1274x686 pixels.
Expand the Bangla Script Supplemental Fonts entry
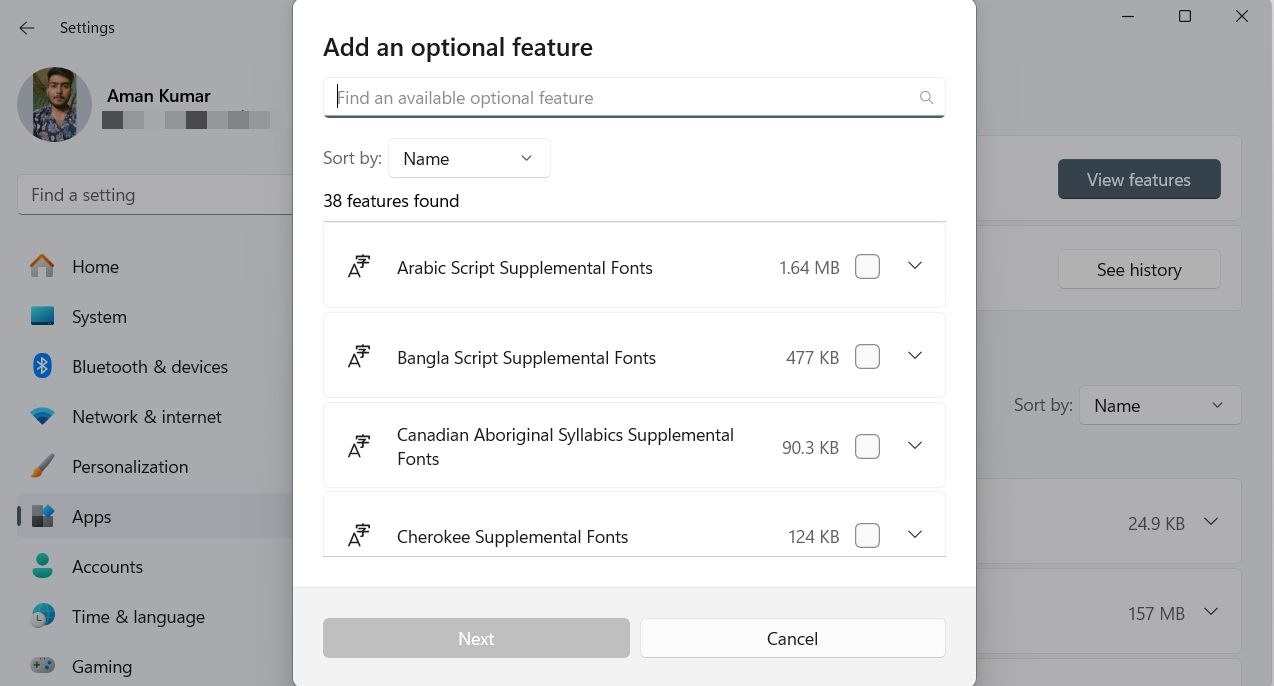coord(914,356)
